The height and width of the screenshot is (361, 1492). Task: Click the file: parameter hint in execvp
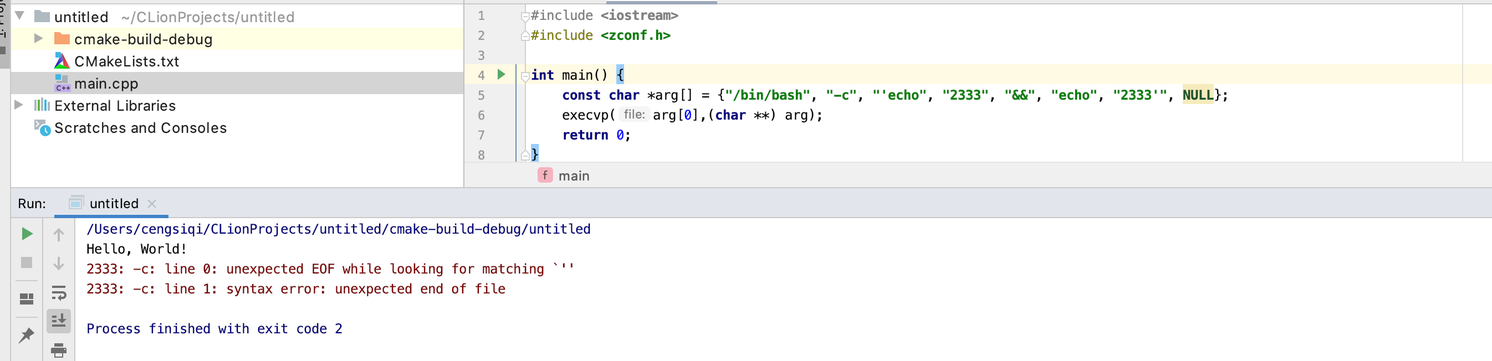pyautogui.click(x=633, y=115)
